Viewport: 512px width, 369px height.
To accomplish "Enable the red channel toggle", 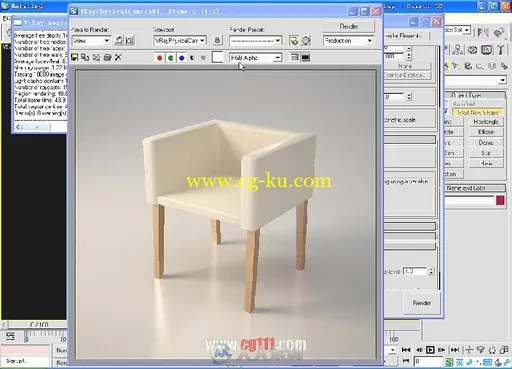I will pyautogui.click(x=160, y=58).
